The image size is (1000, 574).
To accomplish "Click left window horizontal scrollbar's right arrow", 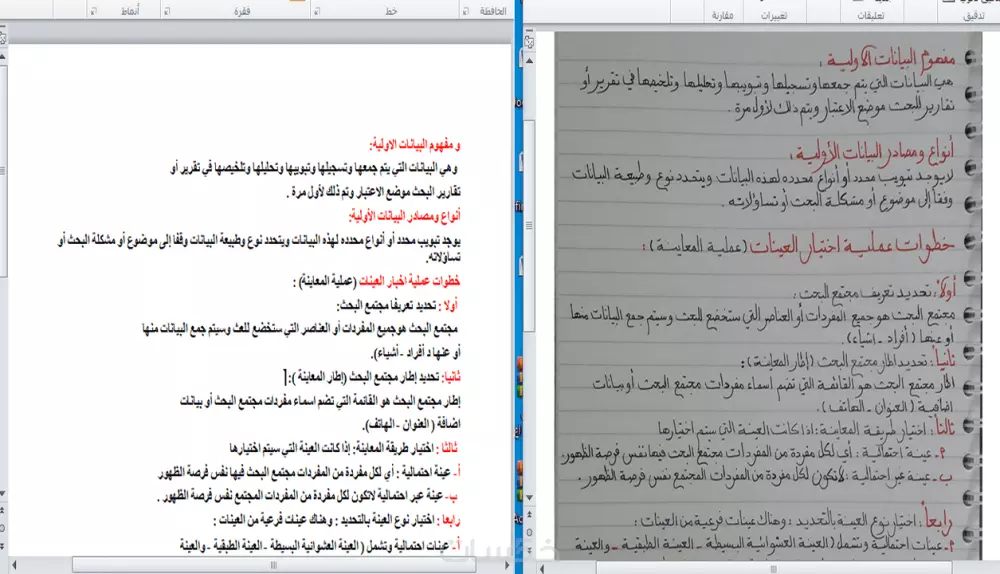I will click(507, 565).
